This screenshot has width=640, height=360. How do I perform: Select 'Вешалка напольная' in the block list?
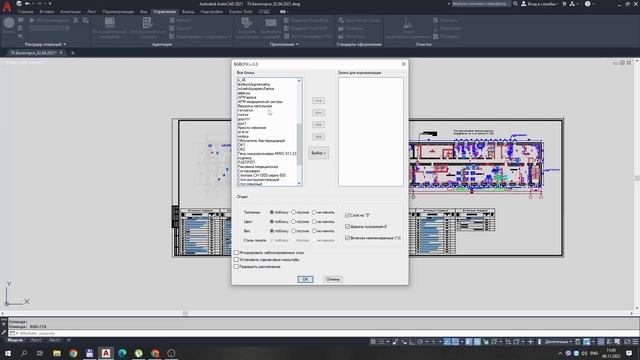tap(255, 106)
